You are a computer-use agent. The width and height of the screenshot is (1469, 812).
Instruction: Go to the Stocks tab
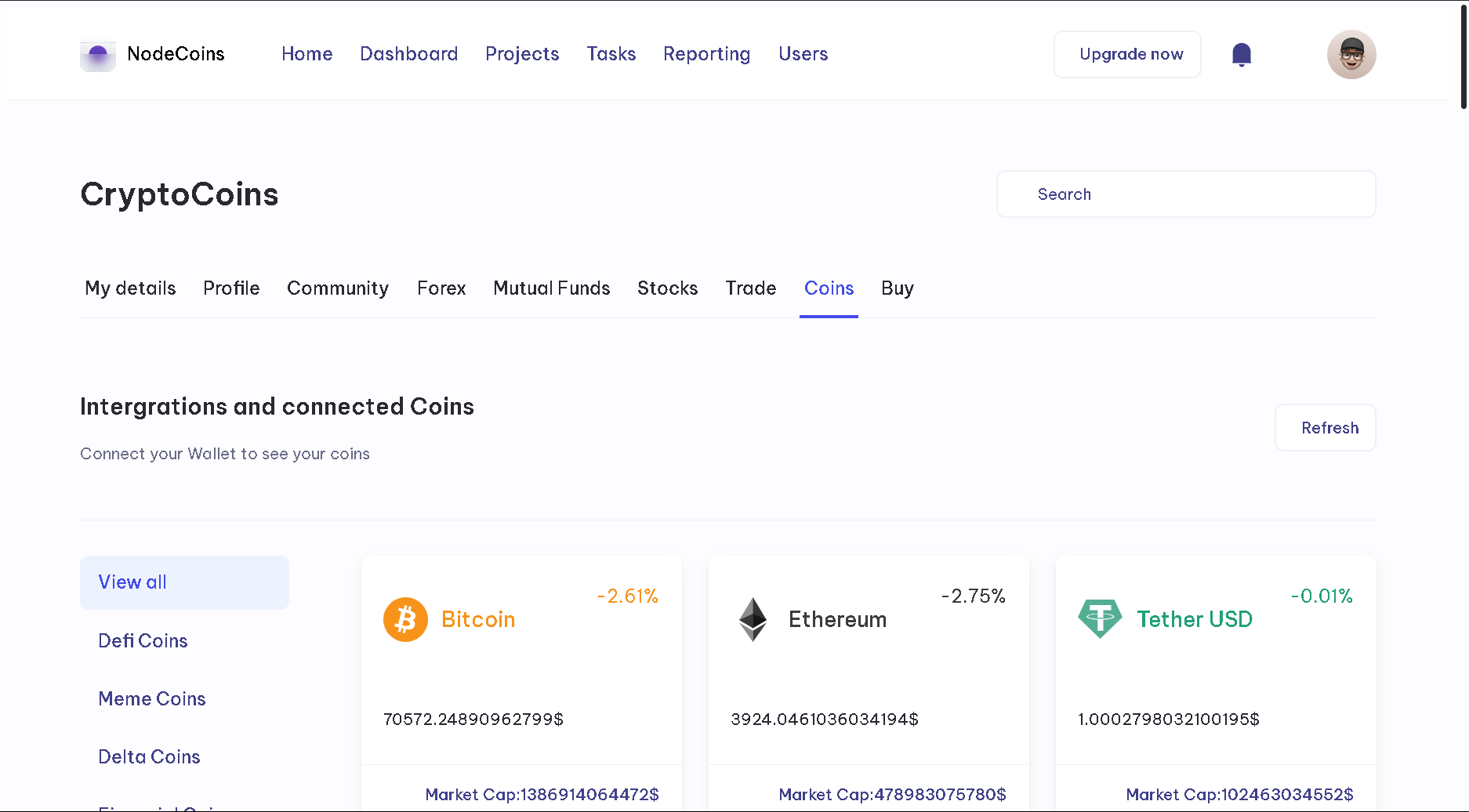coord(667,288)
